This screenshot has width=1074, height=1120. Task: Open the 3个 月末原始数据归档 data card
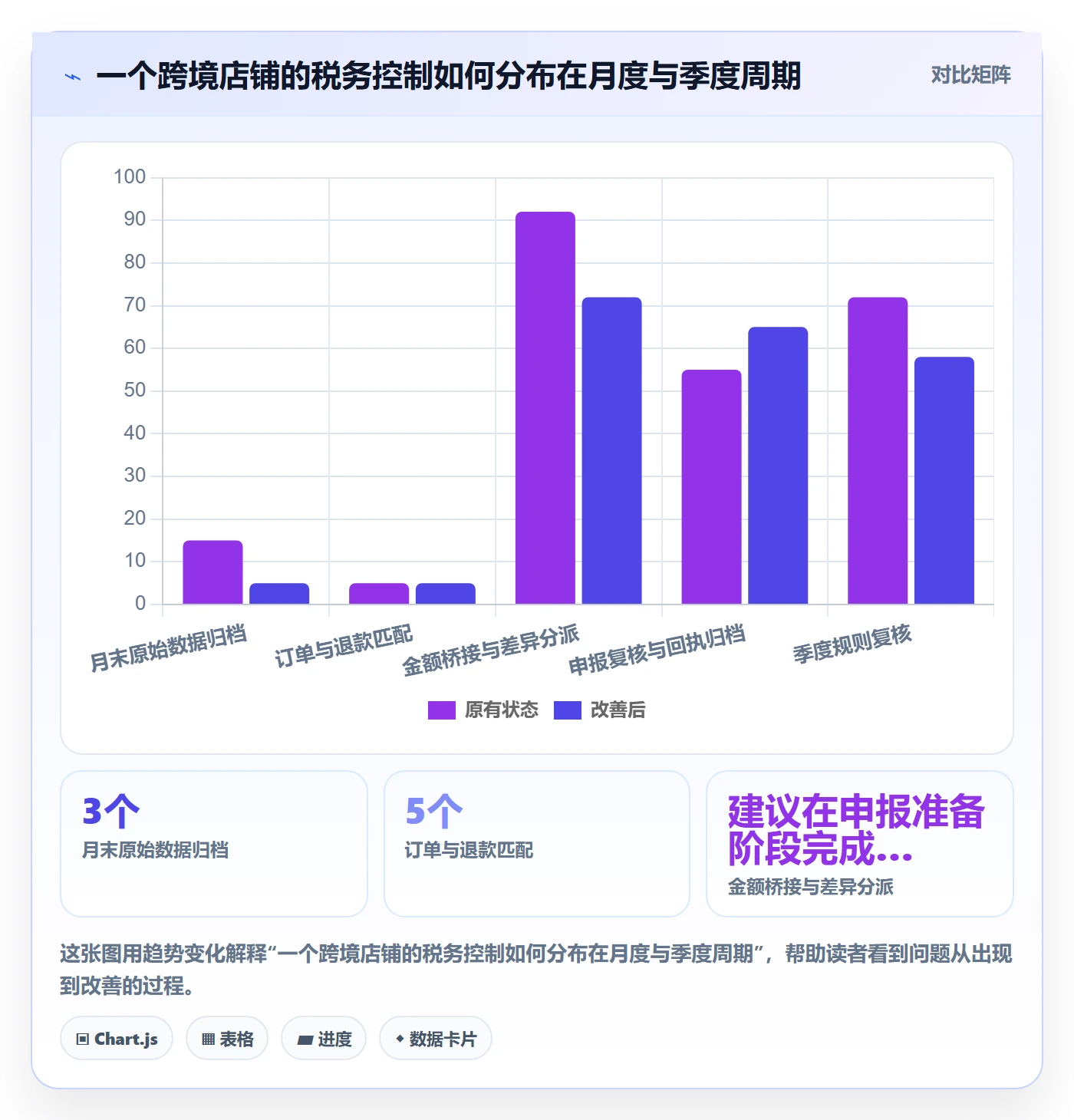click(214, 844)
